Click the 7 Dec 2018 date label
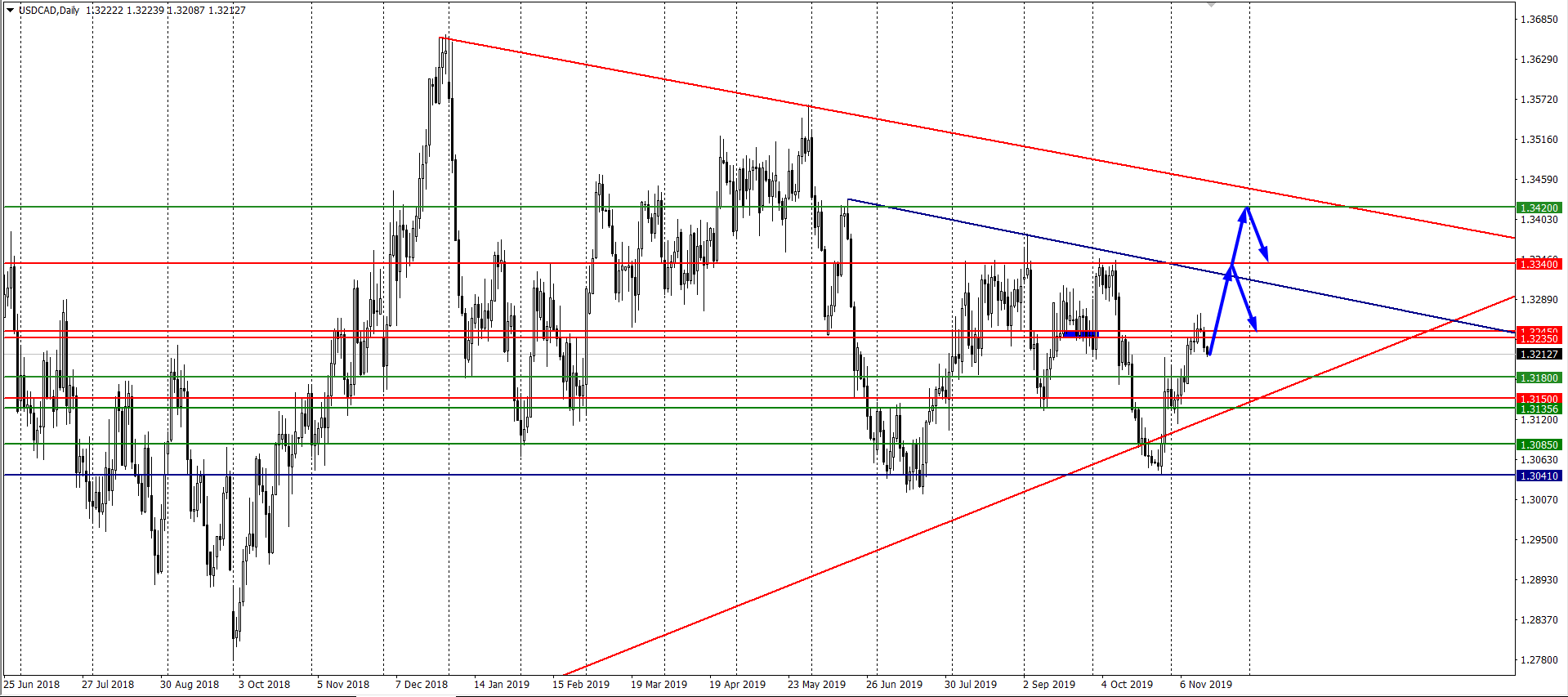 422,684
